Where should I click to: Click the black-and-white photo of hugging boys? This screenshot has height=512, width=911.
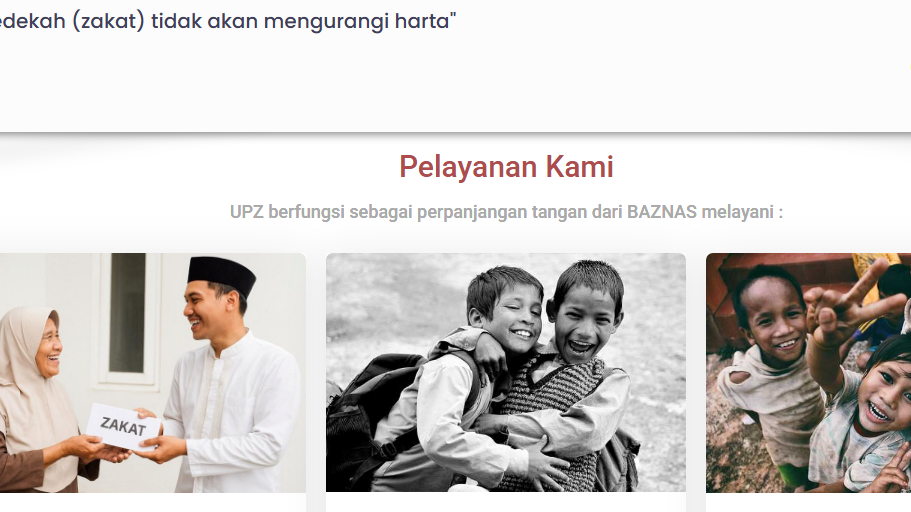pyautogui.click(x=505, y=373)
